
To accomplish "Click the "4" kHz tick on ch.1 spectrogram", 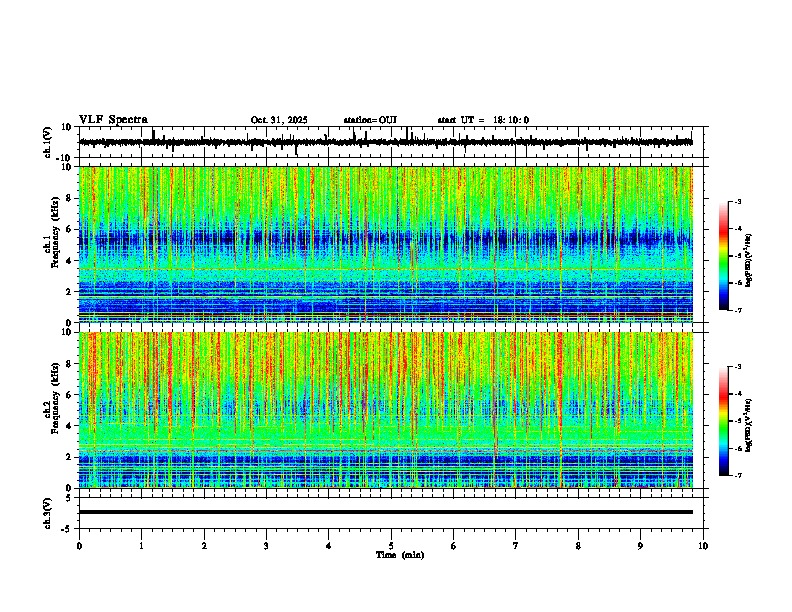I will [70, 261].
